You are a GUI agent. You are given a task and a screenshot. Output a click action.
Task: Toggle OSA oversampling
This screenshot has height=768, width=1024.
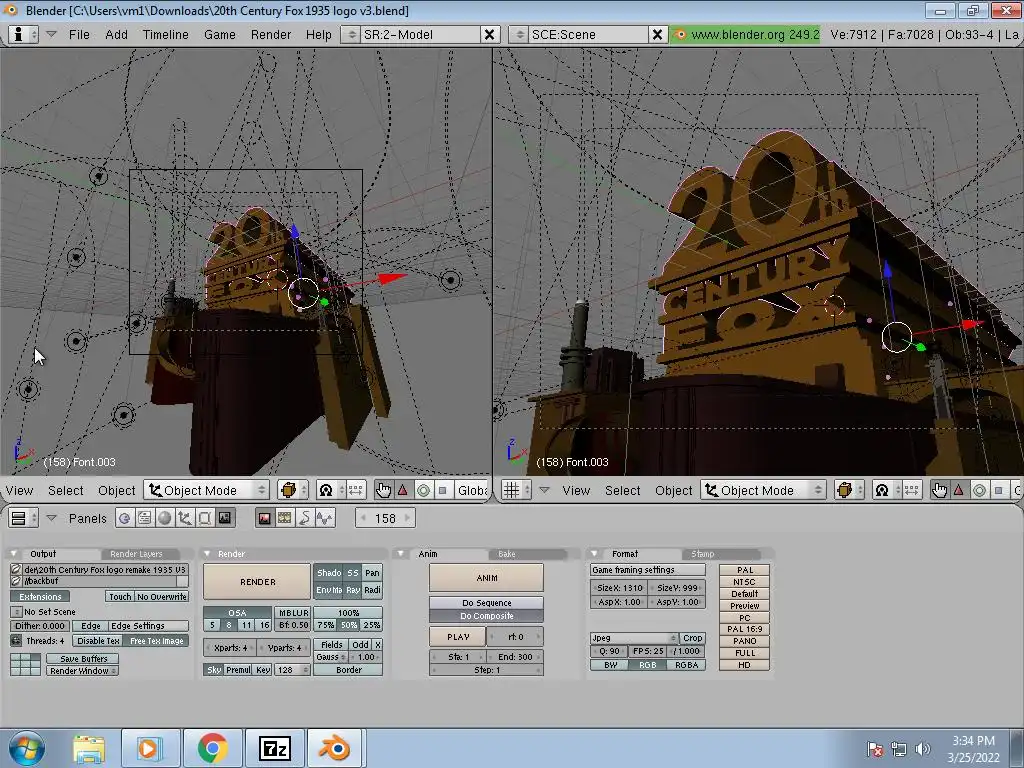(x=237, y=613)
